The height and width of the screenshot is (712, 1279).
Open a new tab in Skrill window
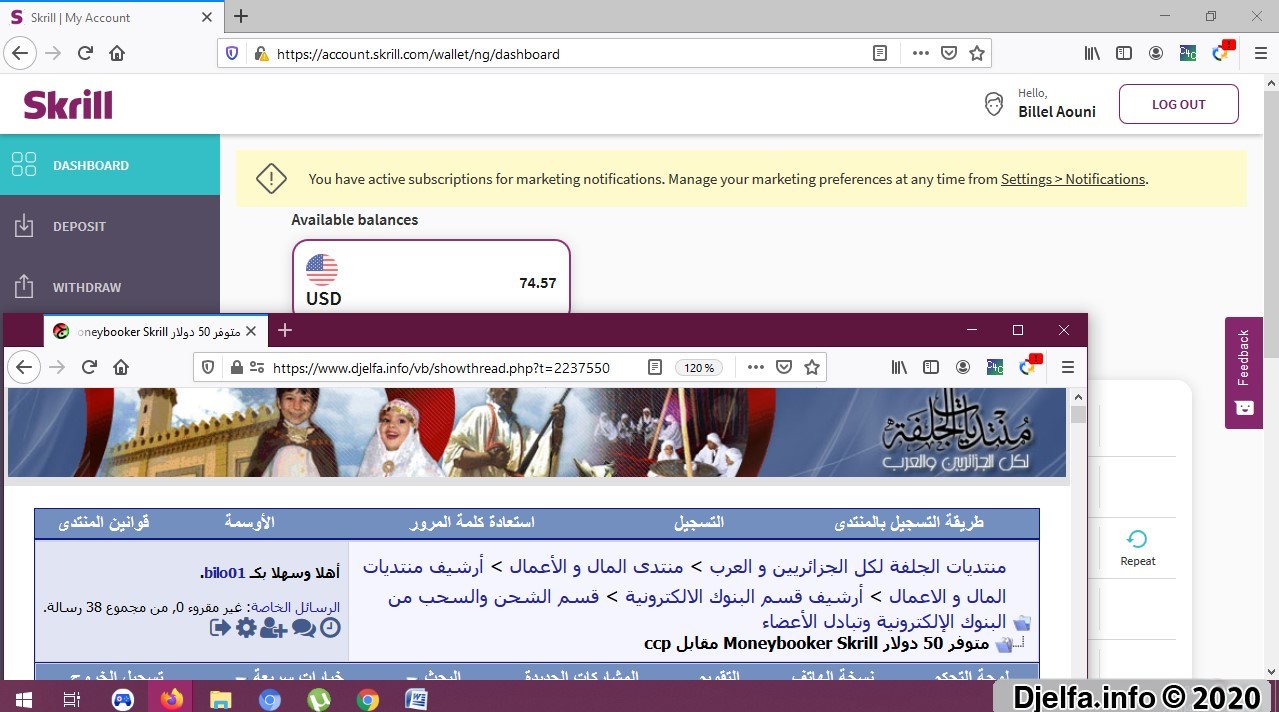click(x=241, y=16)
